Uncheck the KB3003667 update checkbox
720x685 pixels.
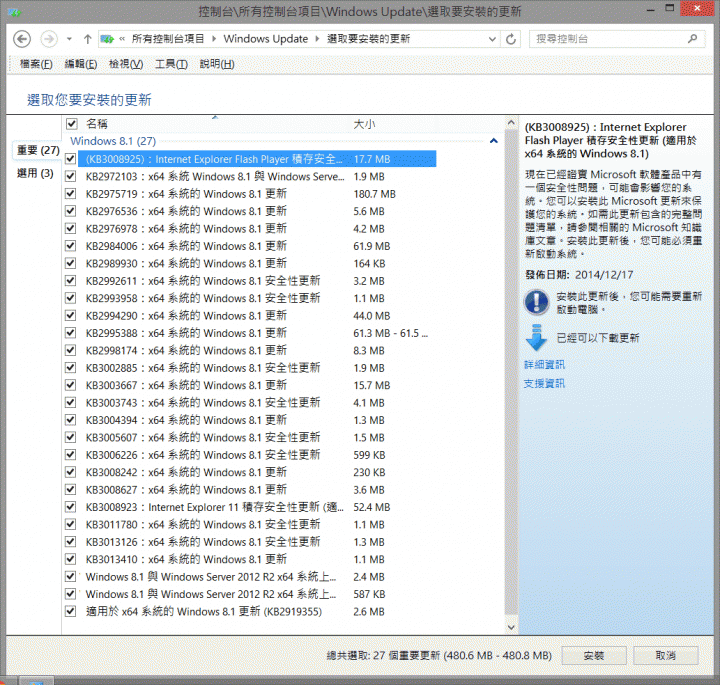click(70, 385)
